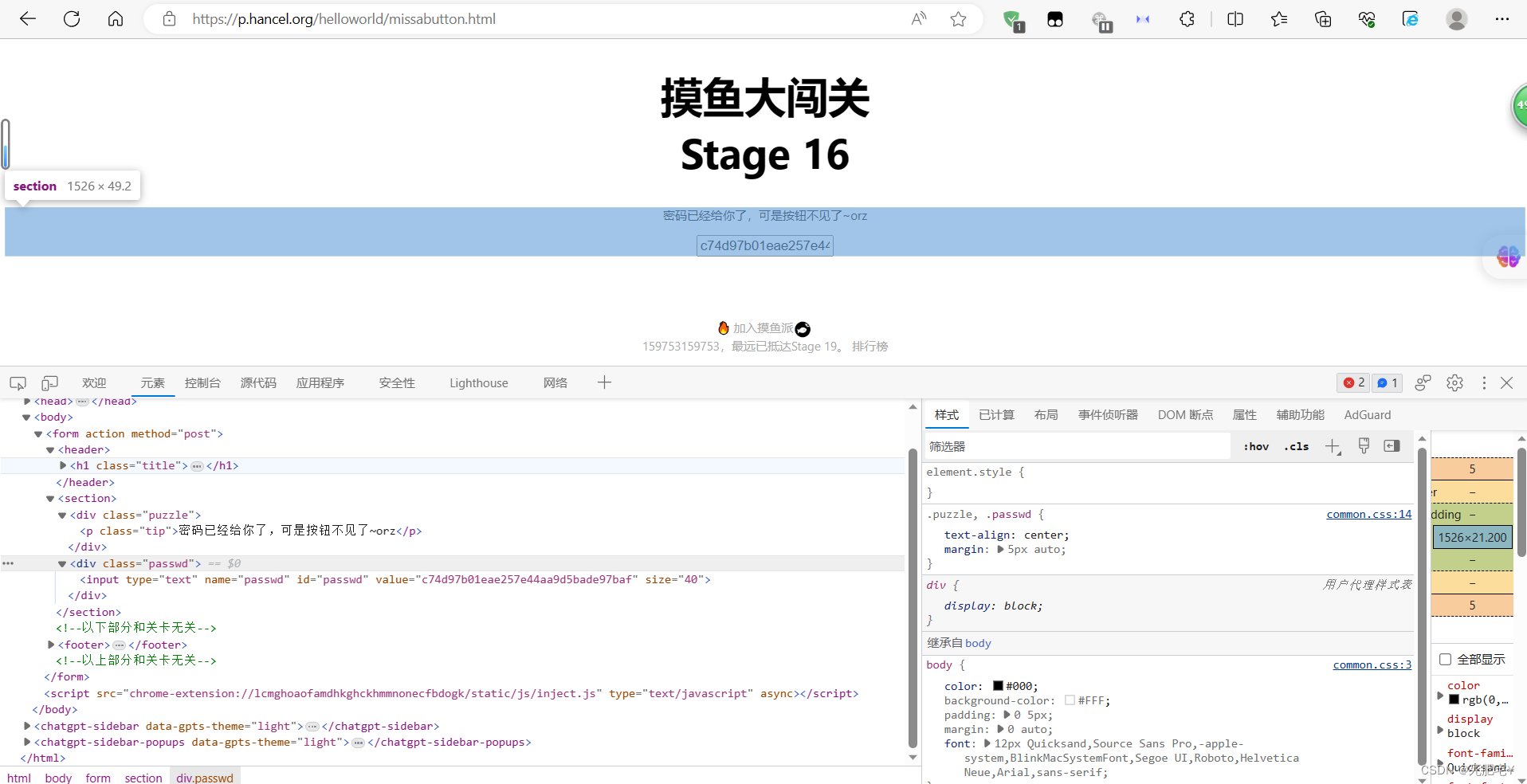The width and height of the screenshot is (1527, 784).
Task: Open the 加入摸鱼派 link
Action: point(763,328)
